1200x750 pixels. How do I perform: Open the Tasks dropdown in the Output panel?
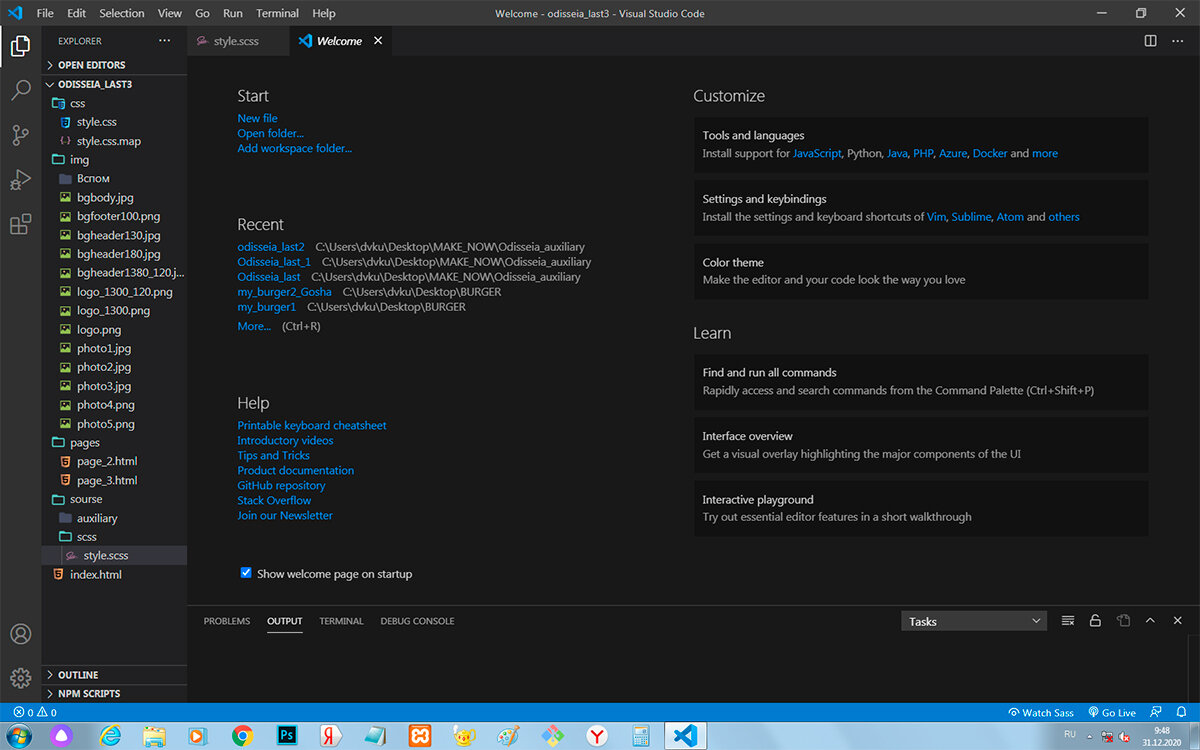(972, 620)
